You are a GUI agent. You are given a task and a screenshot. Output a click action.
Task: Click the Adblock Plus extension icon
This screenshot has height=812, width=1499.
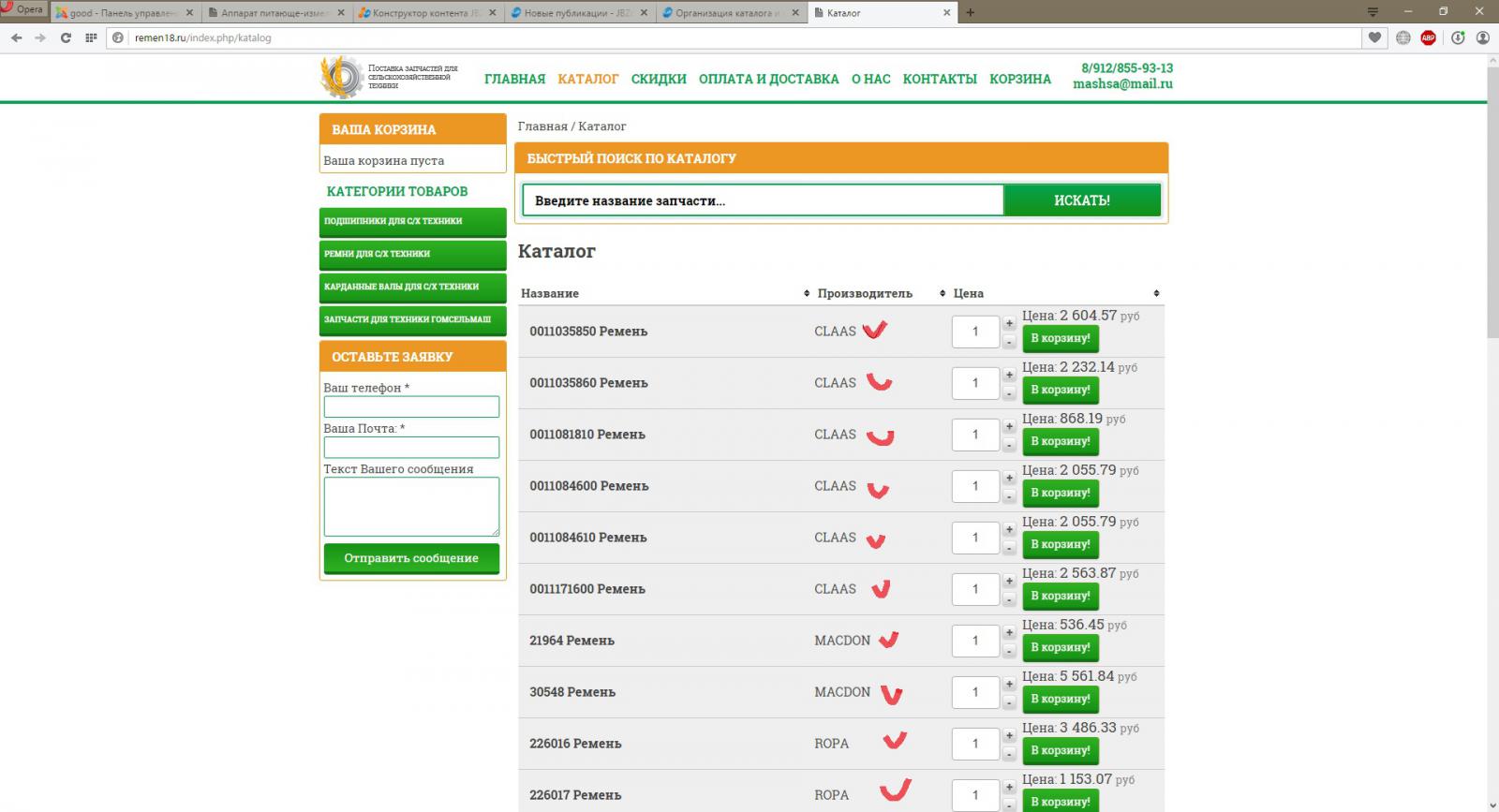[1428, 37]
